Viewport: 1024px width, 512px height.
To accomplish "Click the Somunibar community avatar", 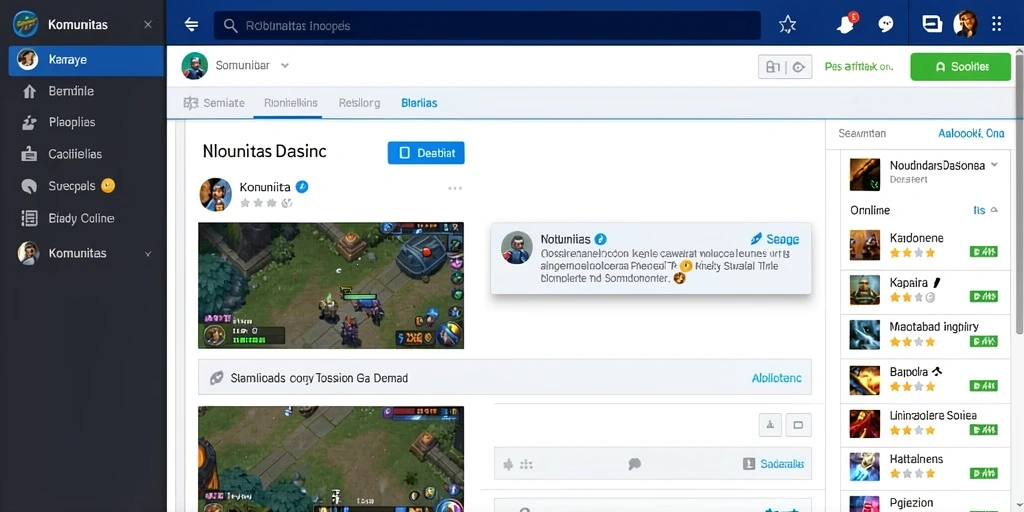I will point(195,66).
